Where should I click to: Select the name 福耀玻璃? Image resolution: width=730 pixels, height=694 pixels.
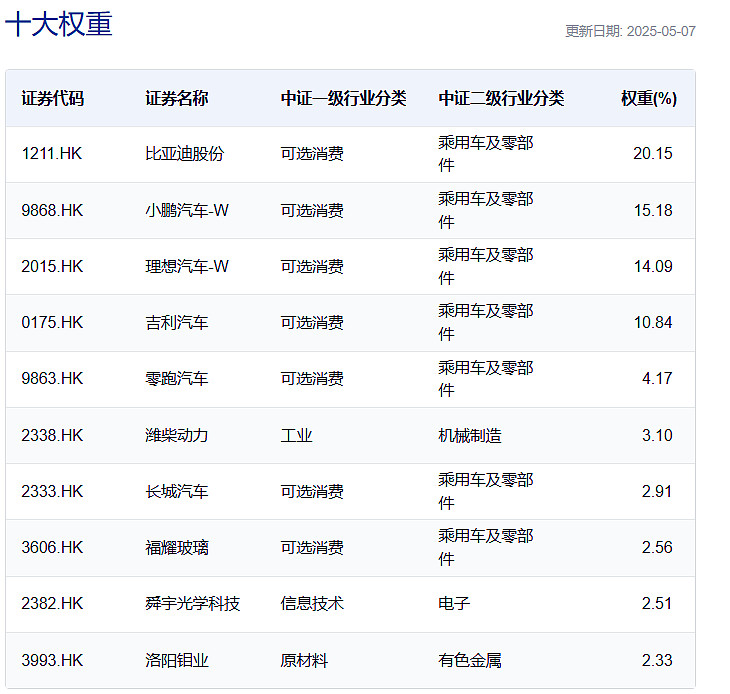tap(176, 547)
